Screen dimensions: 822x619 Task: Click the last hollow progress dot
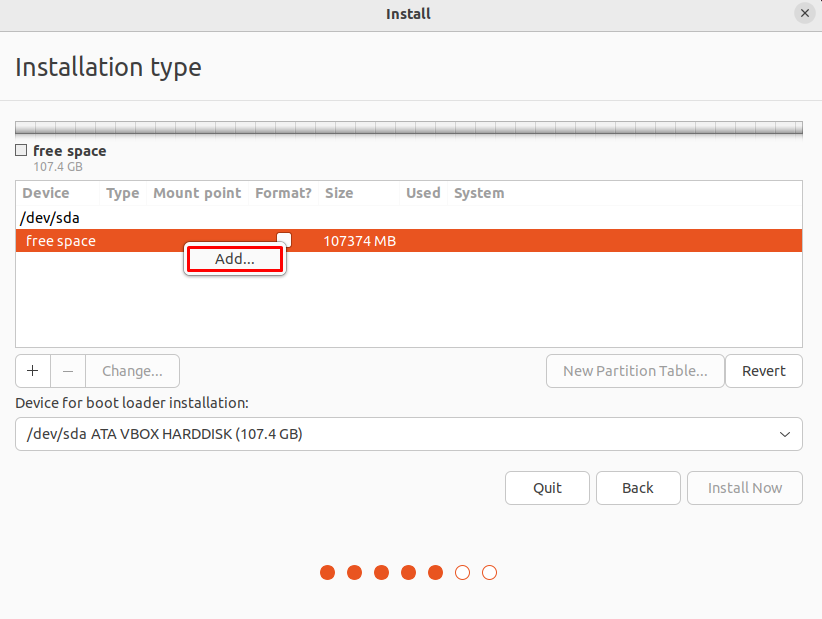pyautogui.click(x=489, y=573)
